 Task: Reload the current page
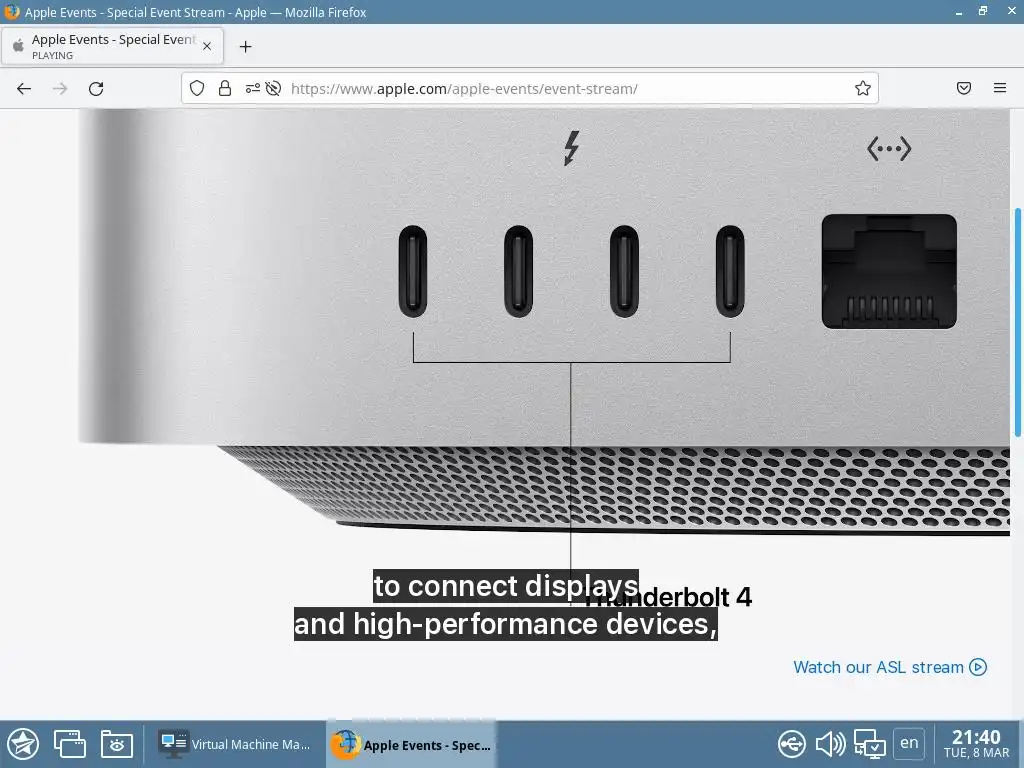point(96,88)
